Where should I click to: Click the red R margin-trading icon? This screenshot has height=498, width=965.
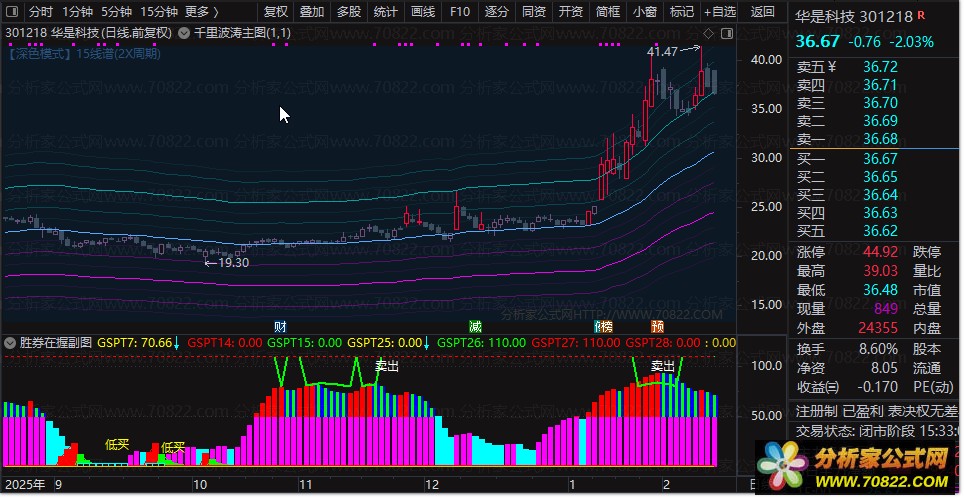921,15
